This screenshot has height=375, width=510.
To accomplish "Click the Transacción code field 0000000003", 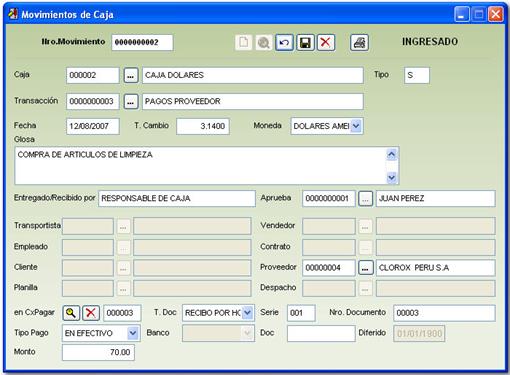I will click(93, 101).
